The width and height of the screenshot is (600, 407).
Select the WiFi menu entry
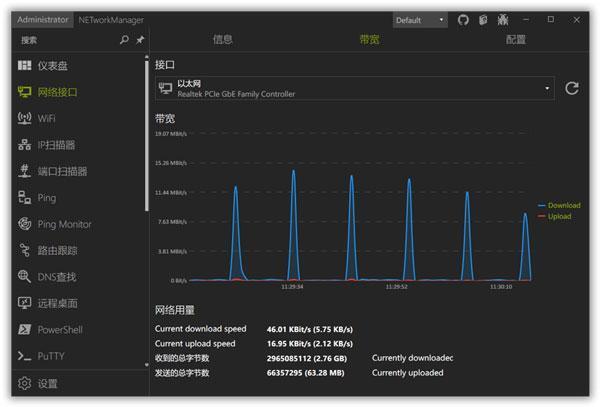[78, 118]
